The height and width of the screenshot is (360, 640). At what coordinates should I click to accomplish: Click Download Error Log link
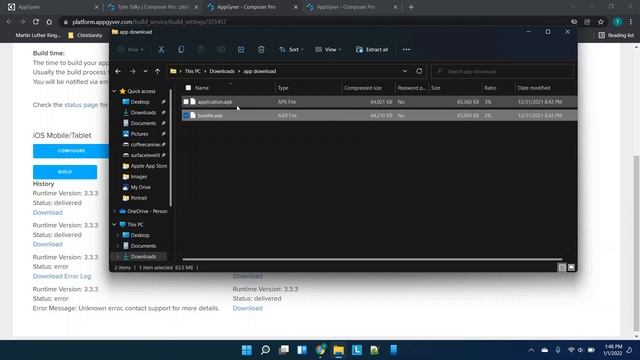(x=62, y=276)
